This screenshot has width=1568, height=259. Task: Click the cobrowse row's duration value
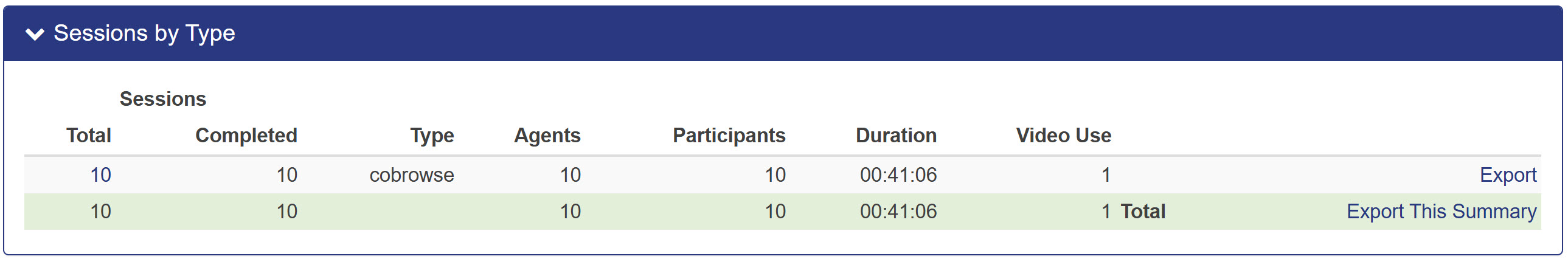898,175
